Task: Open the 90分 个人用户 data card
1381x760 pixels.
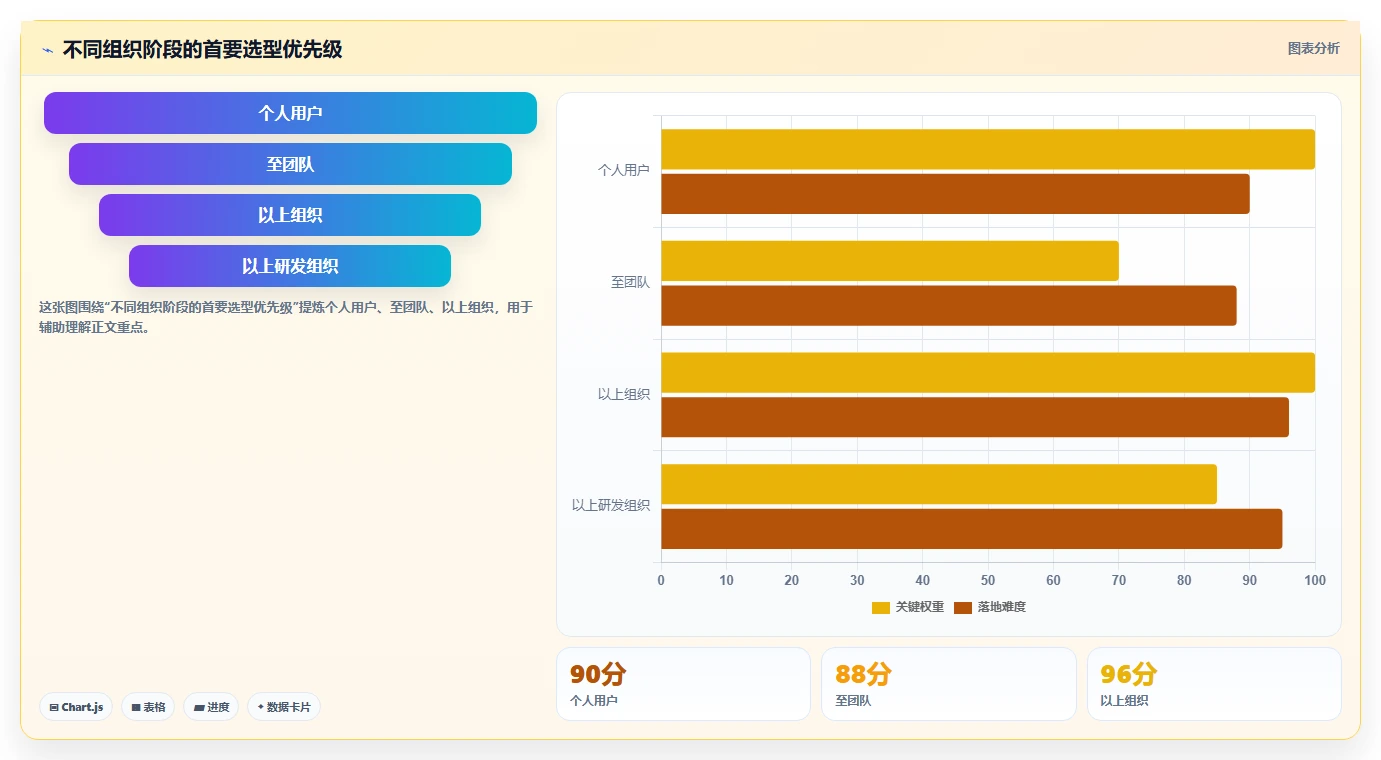Action: pos(683,684)
